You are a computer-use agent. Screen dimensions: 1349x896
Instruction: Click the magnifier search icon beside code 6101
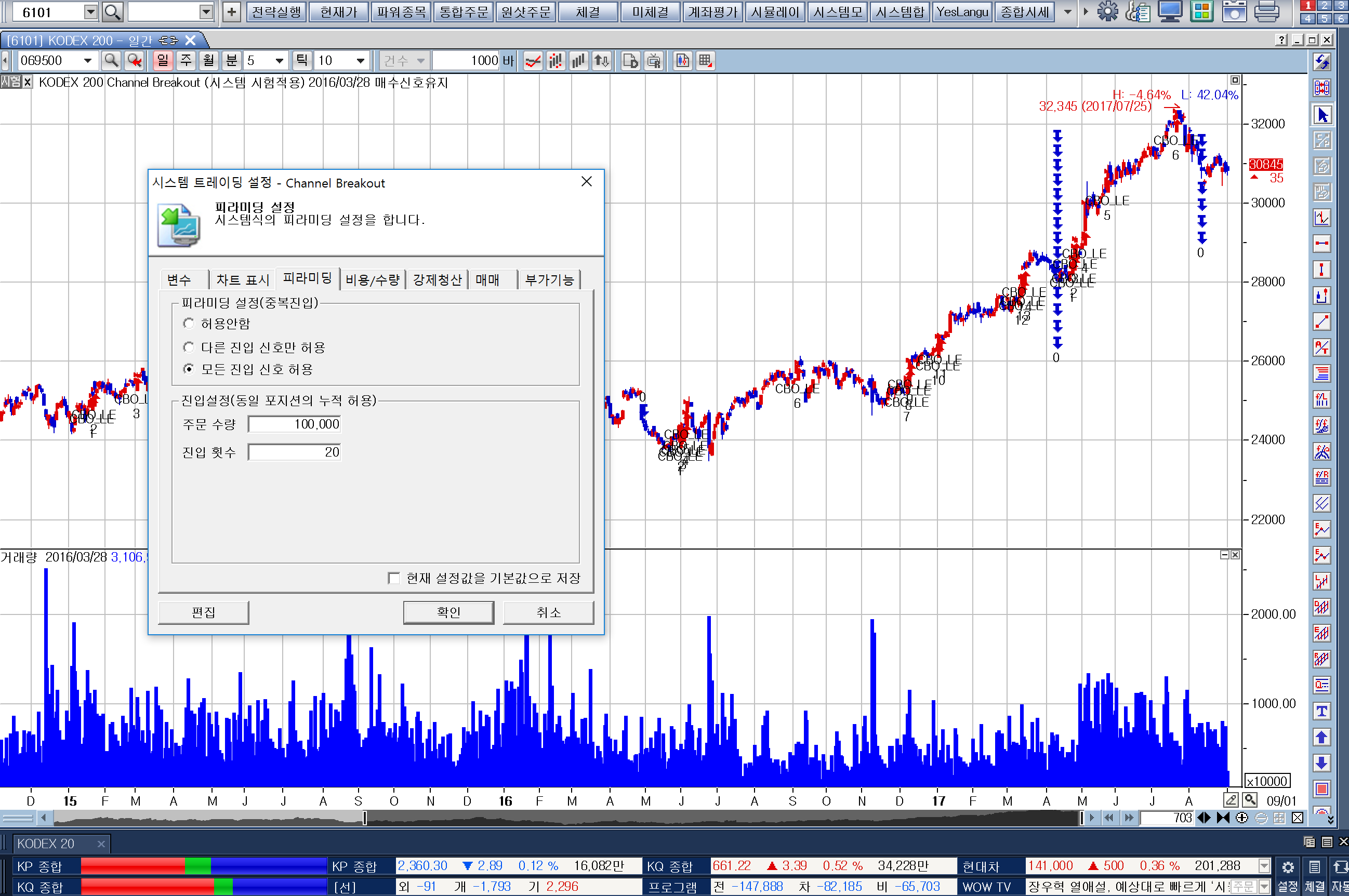point(113,11)
